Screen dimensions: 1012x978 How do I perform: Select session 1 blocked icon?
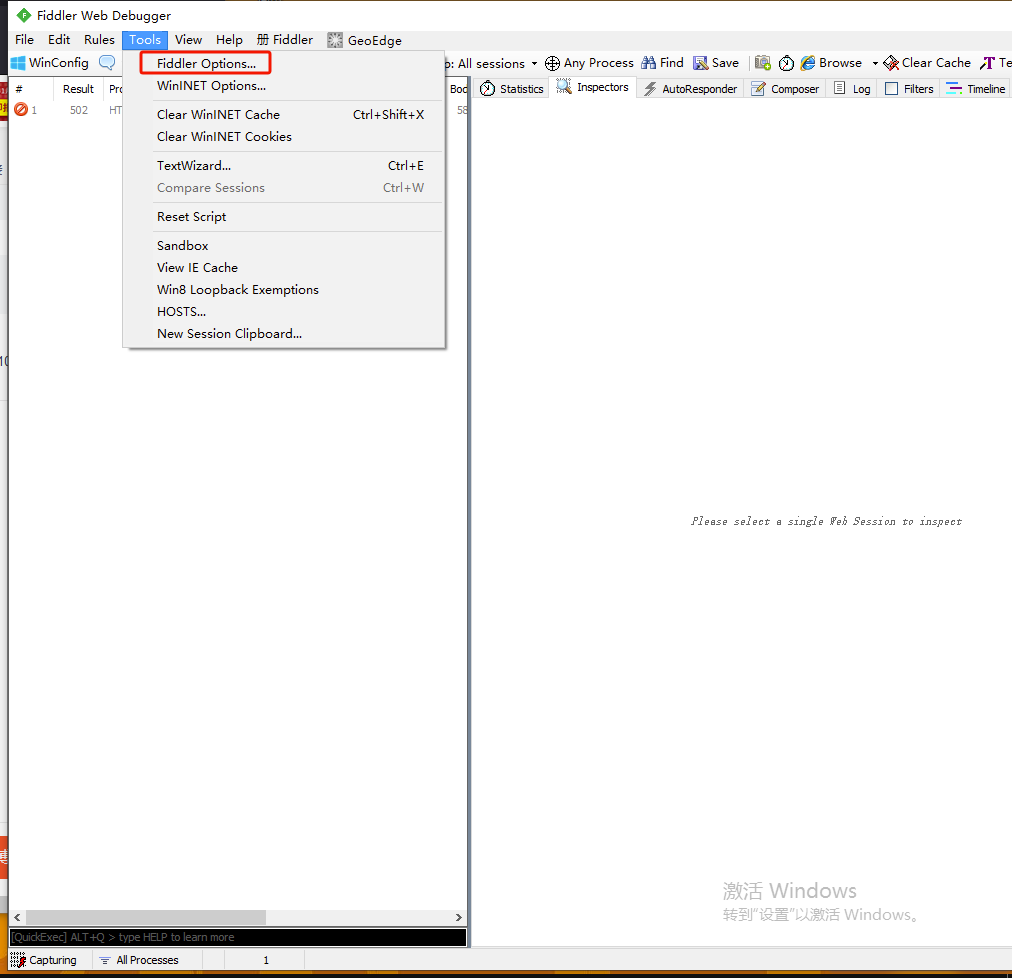21,110
